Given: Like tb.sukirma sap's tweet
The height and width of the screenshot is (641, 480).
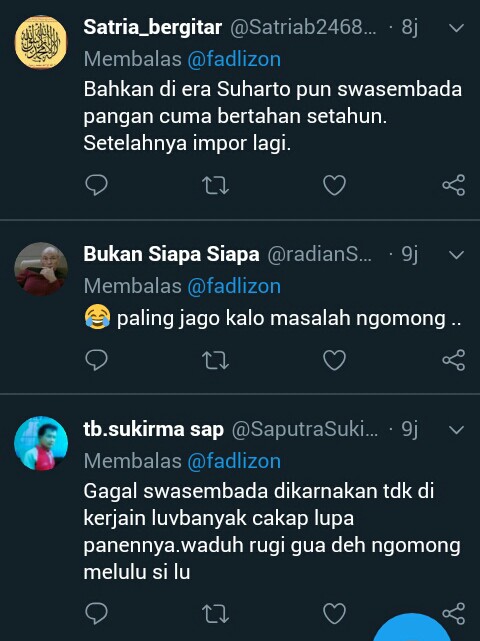Looking at the screenshot, I should point(334,614).
